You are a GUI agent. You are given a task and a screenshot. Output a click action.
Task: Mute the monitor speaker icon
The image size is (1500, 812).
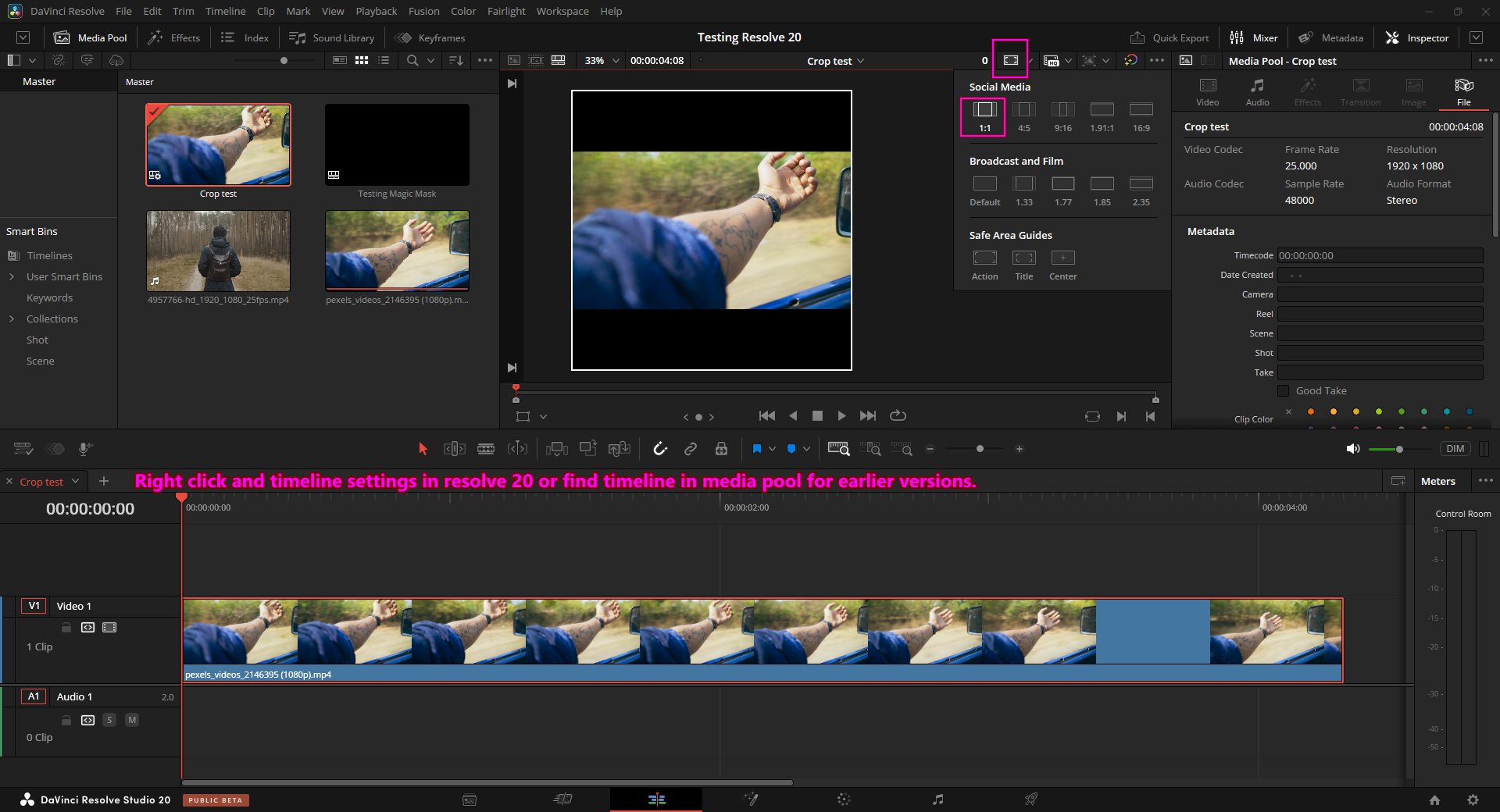point(1353,449)
